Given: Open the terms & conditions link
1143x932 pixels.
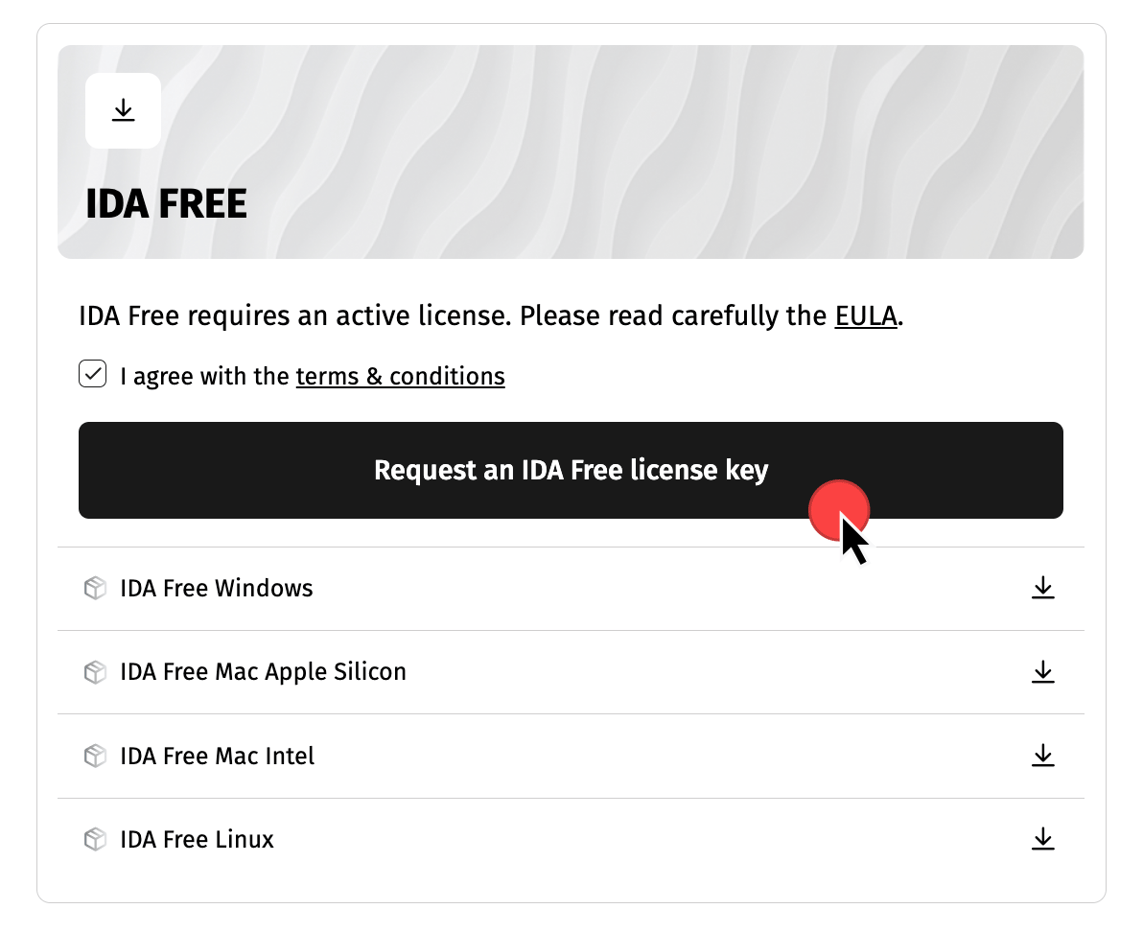Looking at the screenshot, I should point(399,376).
